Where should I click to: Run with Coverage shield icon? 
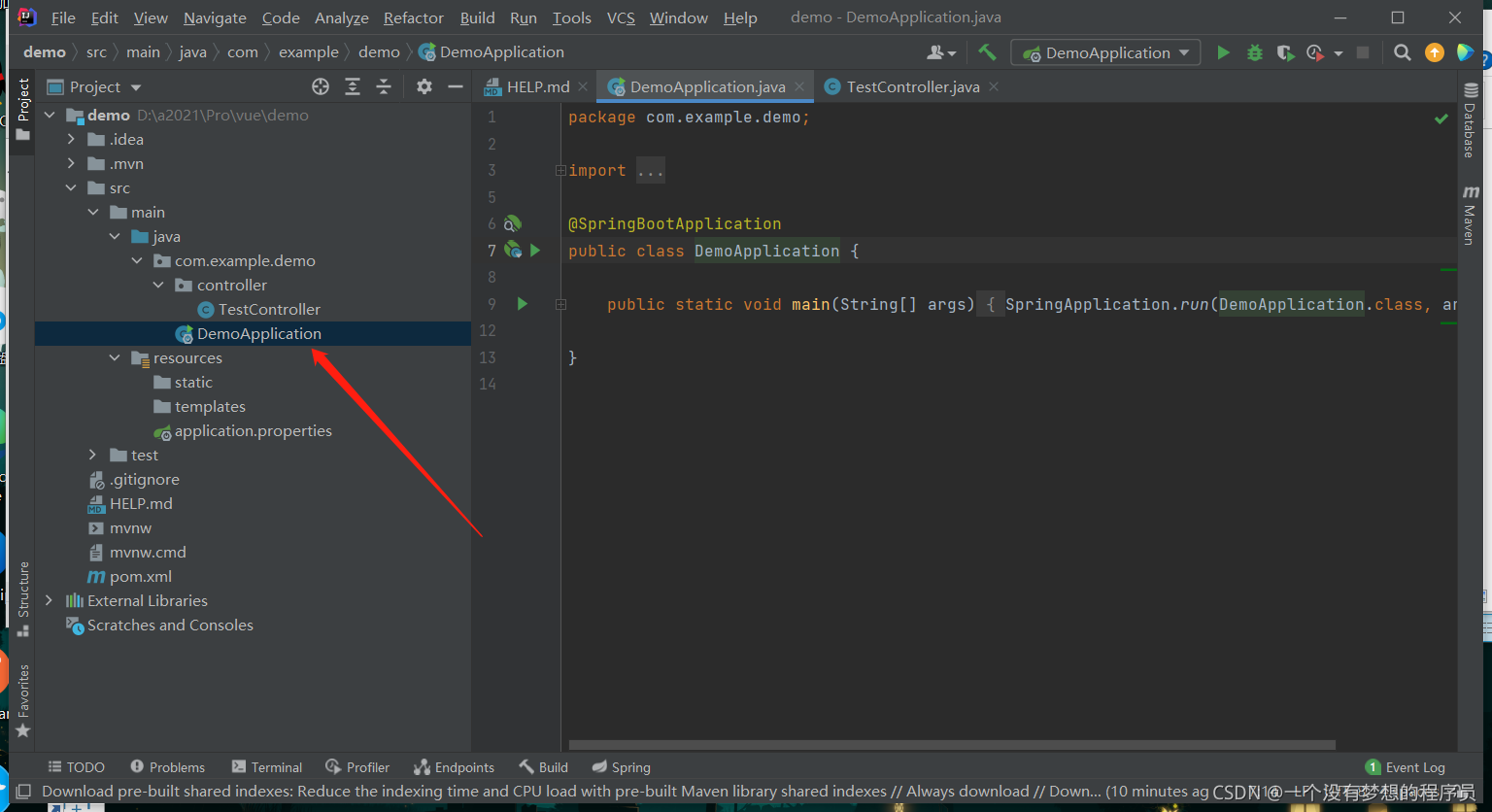[1285, 52]
